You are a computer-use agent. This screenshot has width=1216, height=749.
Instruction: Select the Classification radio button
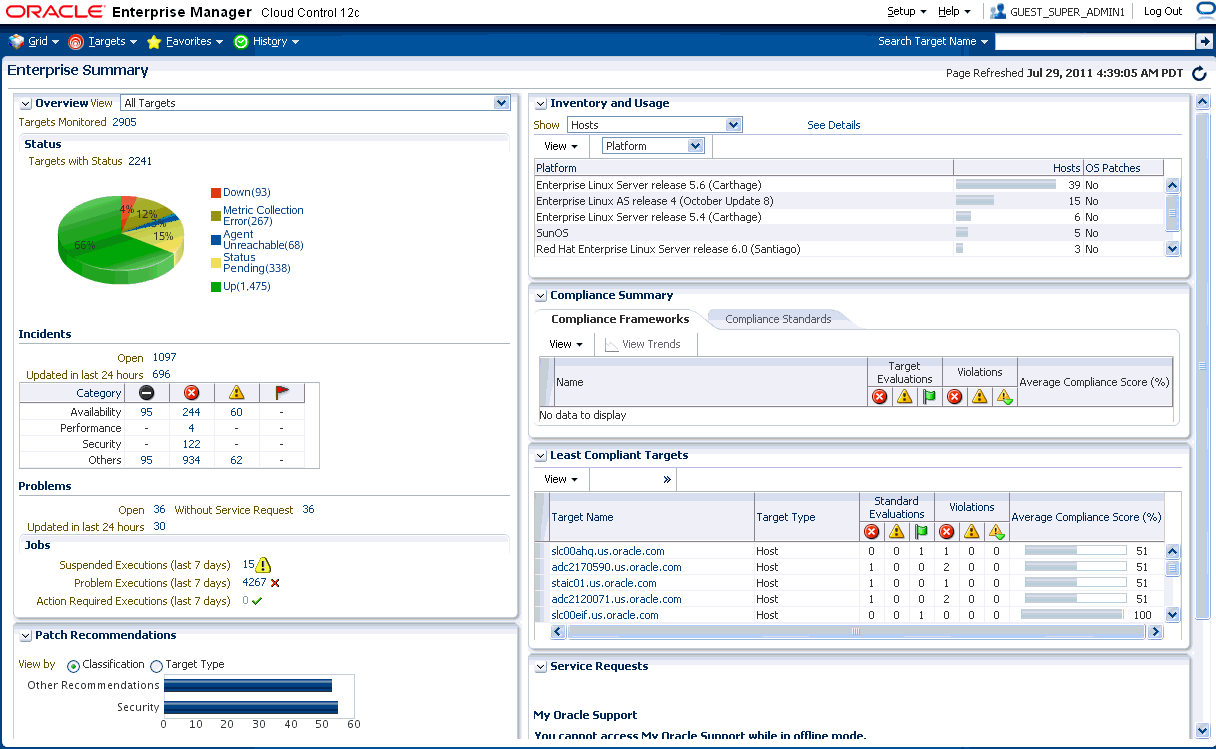[x=72, y=664]
